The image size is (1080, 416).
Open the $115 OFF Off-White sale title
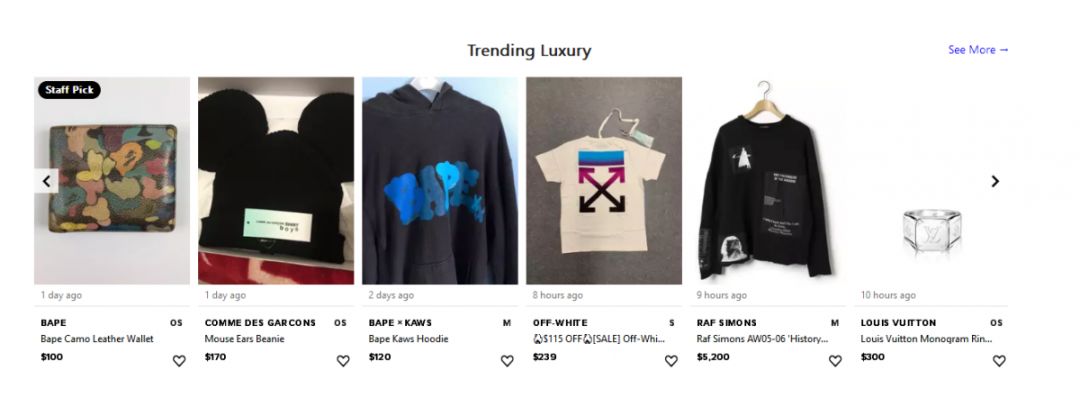point(599,339)
